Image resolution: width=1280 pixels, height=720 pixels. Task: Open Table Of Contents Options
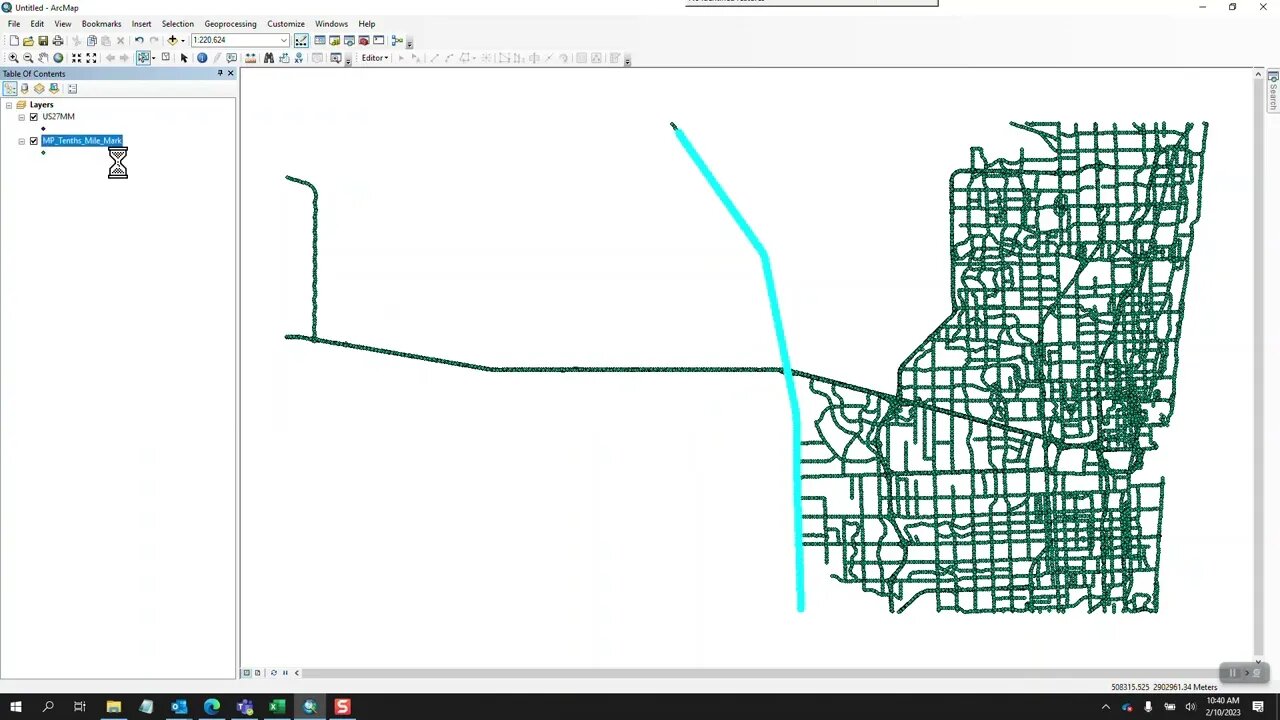pos(72,88)
